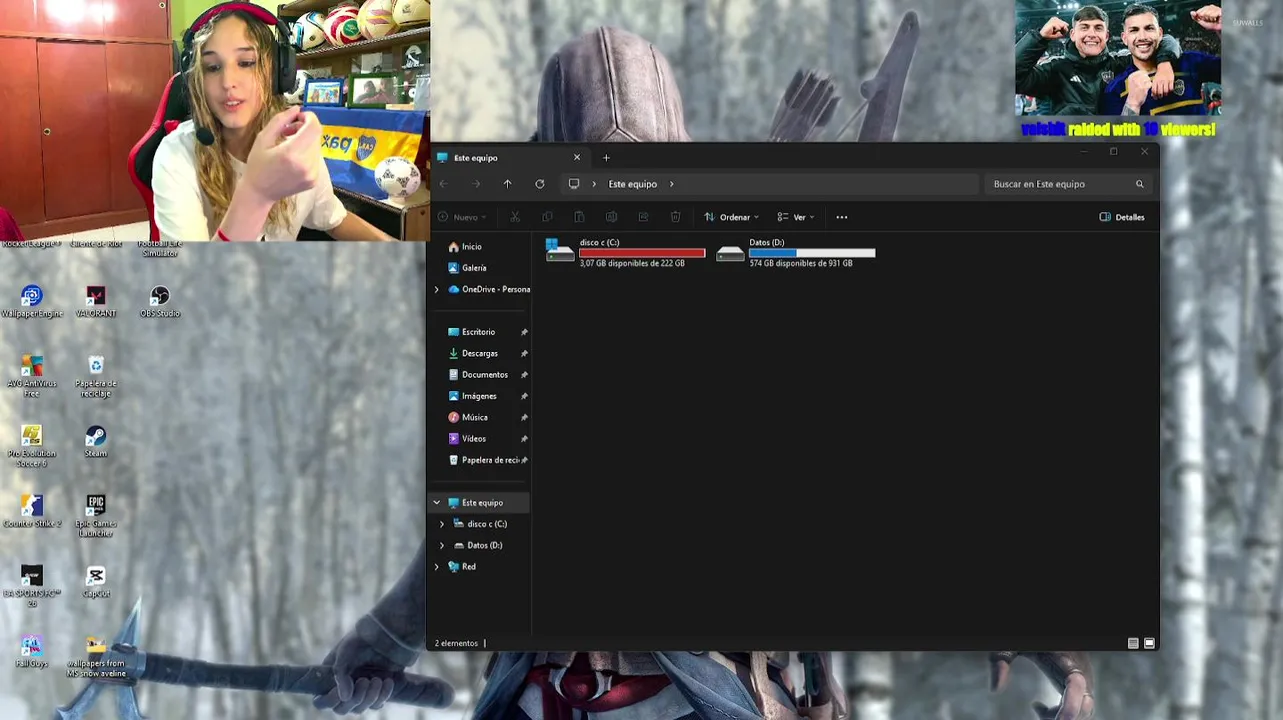Launch Pro Evolution Soccer 6 shortcut
Screen dimensions: 1283x720
click(x=32, y=446)
